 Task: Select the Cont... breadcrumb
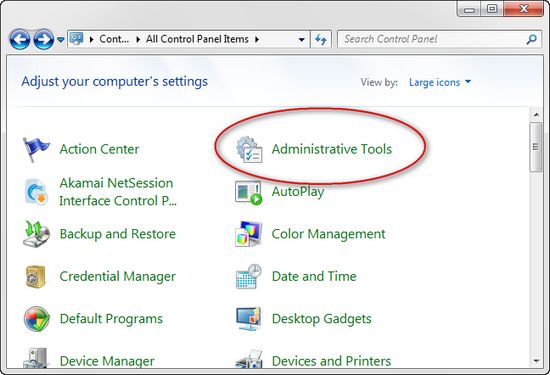[114, 39]
